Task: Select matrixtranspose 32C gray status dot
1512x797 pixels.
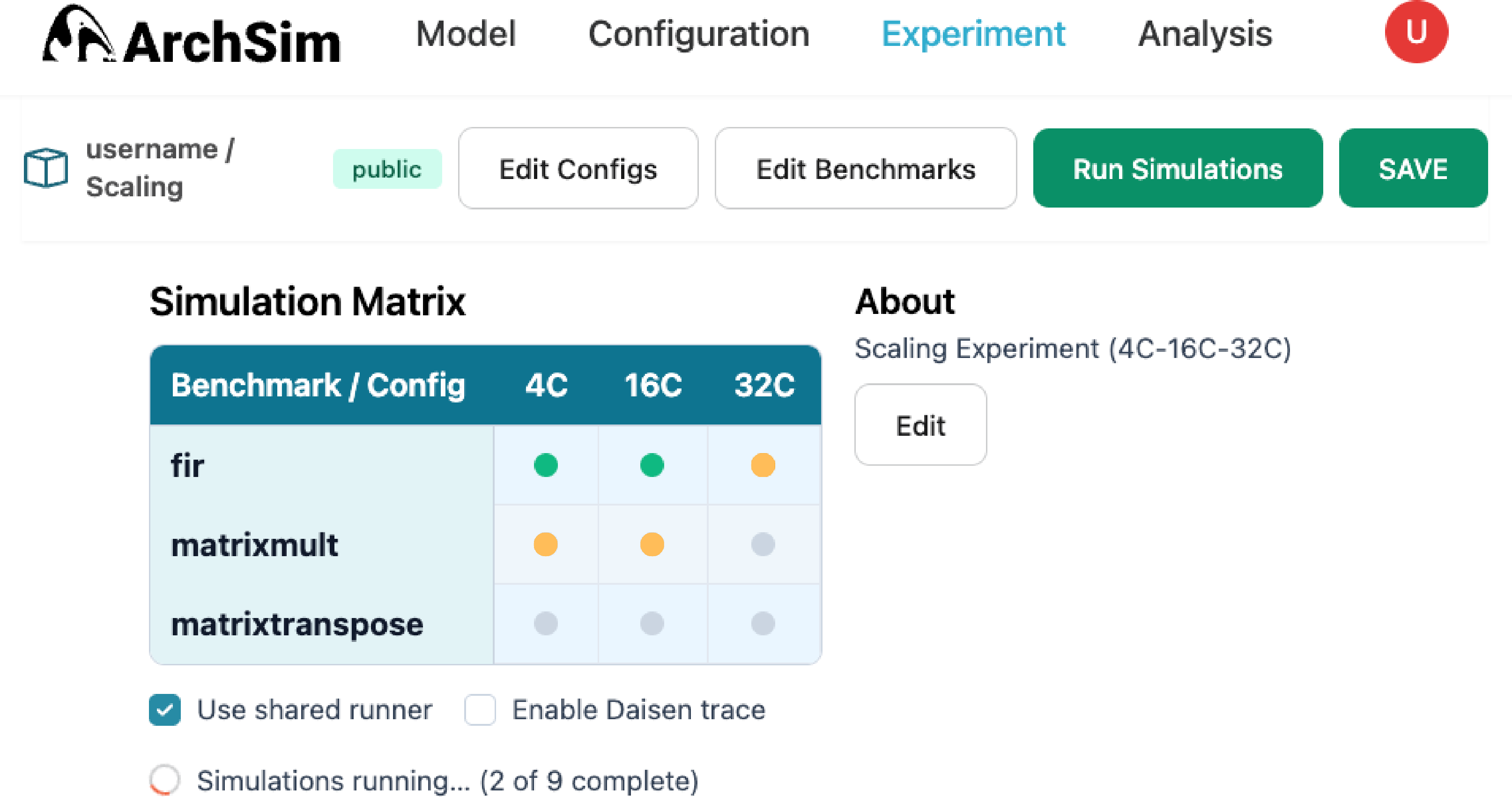Action: point(763,623)
